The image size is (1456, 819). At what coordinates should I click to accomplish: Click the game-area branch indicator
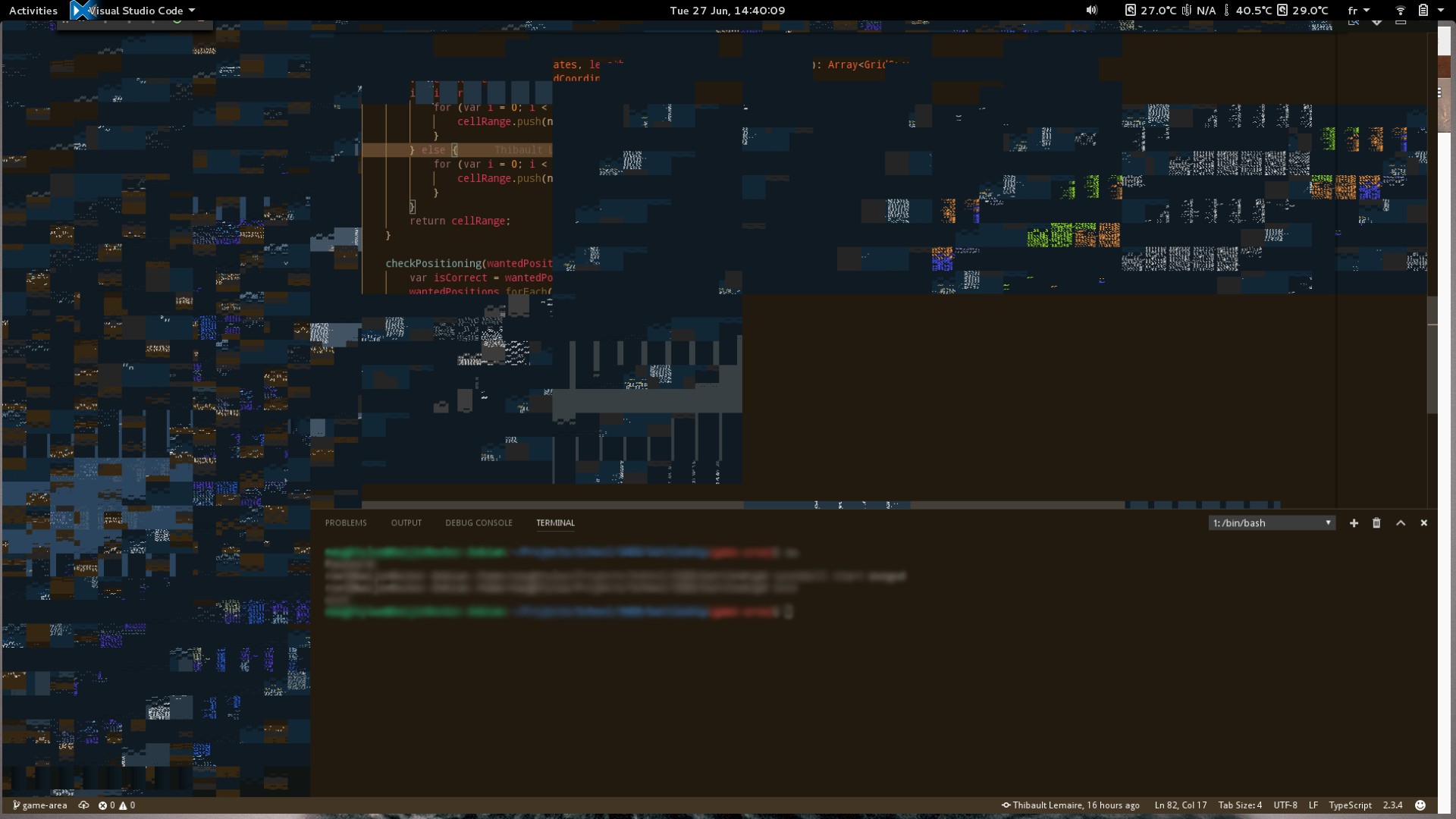click(41, 805)
